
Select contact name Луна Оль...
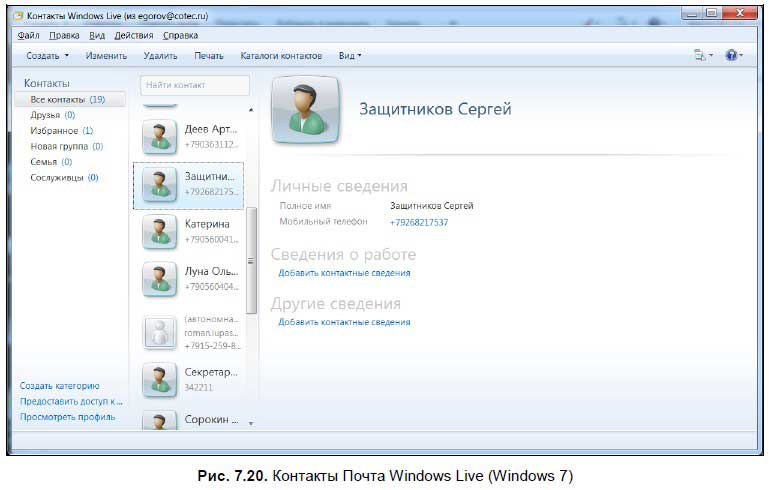tap(211, 271)
